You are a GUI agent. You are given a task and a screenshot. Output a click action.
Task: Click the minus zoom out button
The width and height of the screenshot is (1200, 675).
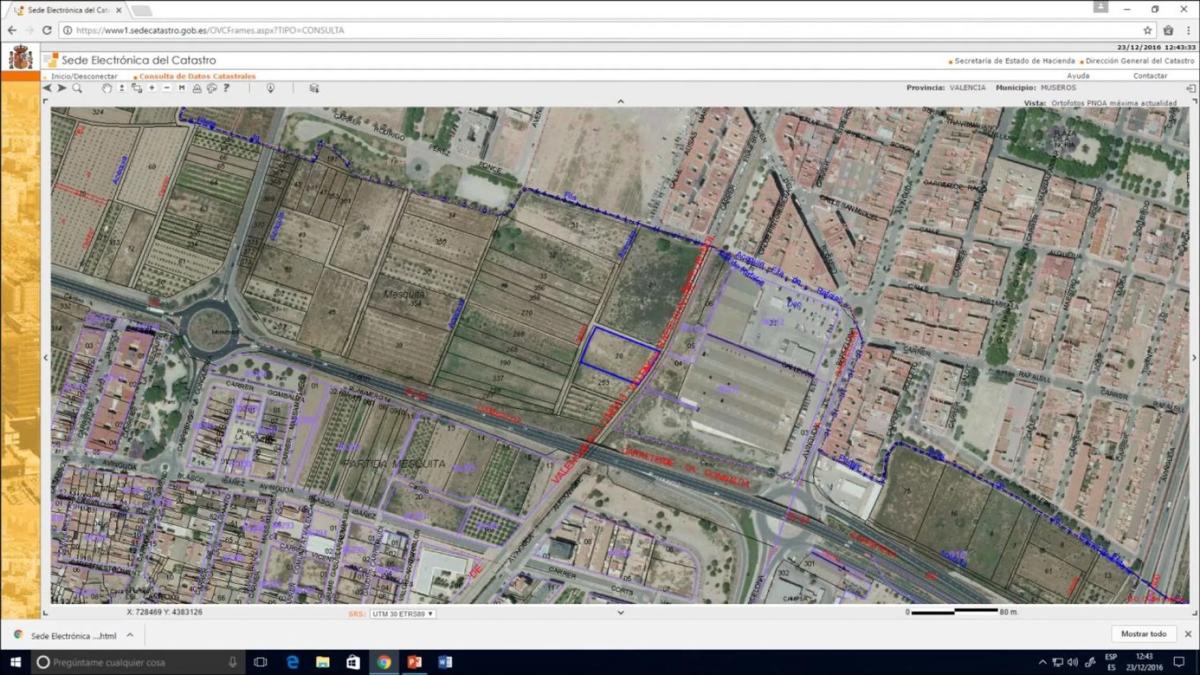point(166,88)
